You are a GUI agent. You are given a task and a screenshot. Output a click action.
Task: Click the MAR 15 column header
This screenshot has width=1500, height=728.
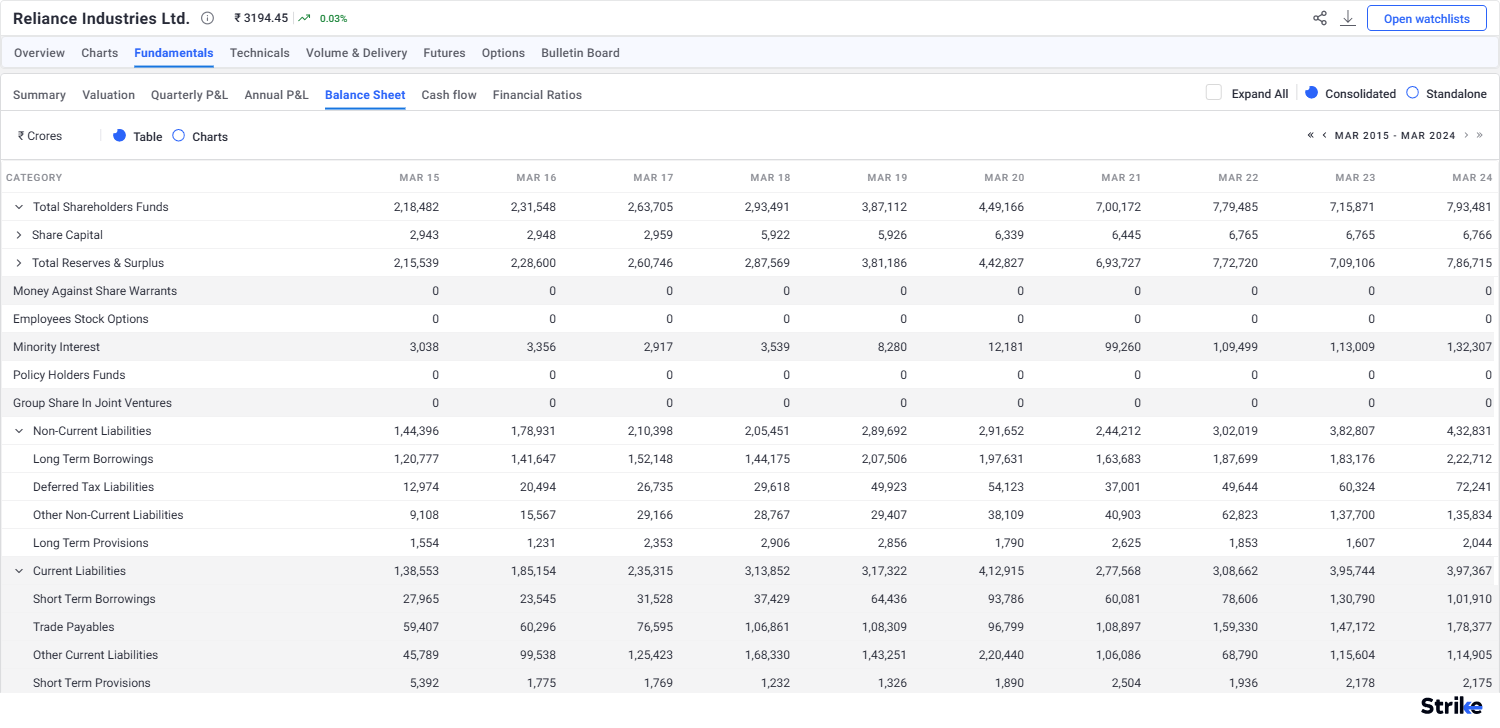click(x=419, y=178)
